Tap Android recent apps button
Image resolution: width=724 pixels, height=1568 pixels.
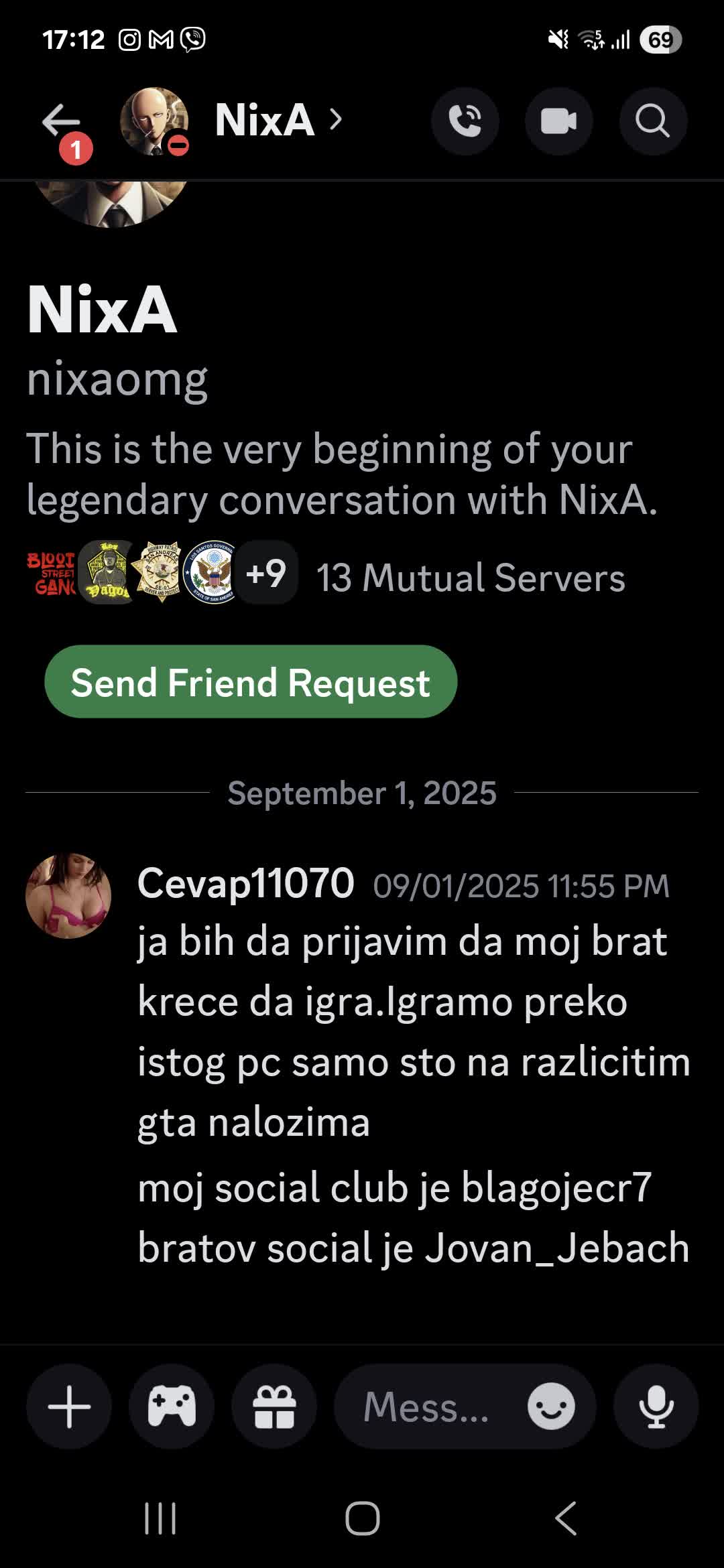click(160, 1518)
